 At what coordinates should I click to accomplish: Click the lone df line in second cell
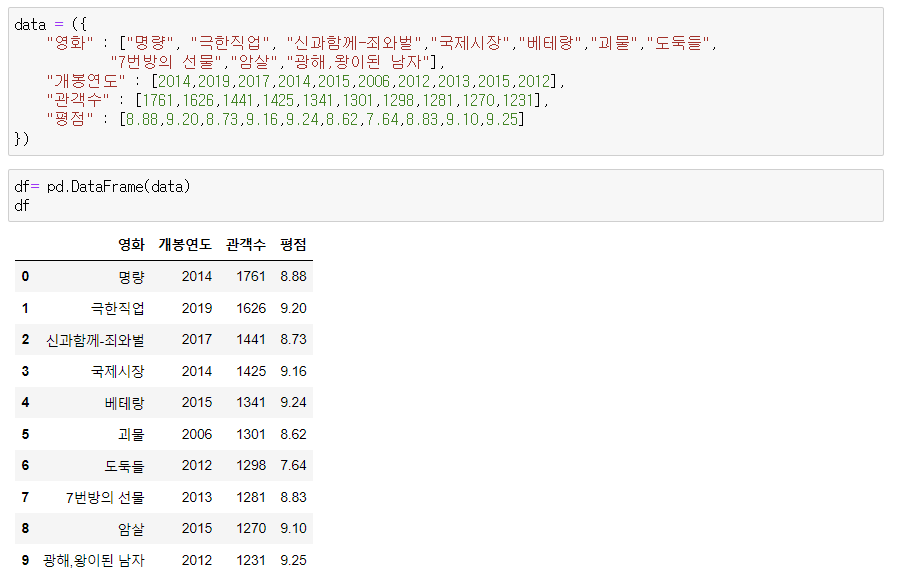pos(22,206)
